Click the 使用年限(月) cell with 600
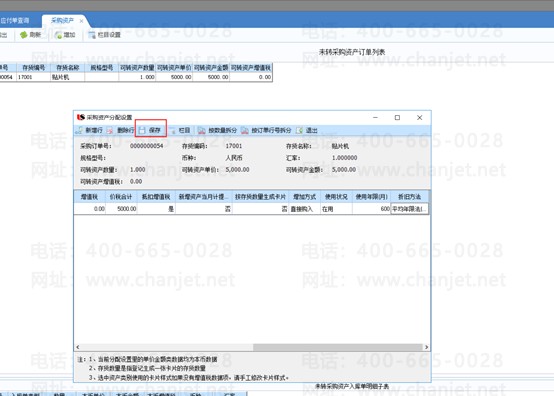 click(371, 209)
